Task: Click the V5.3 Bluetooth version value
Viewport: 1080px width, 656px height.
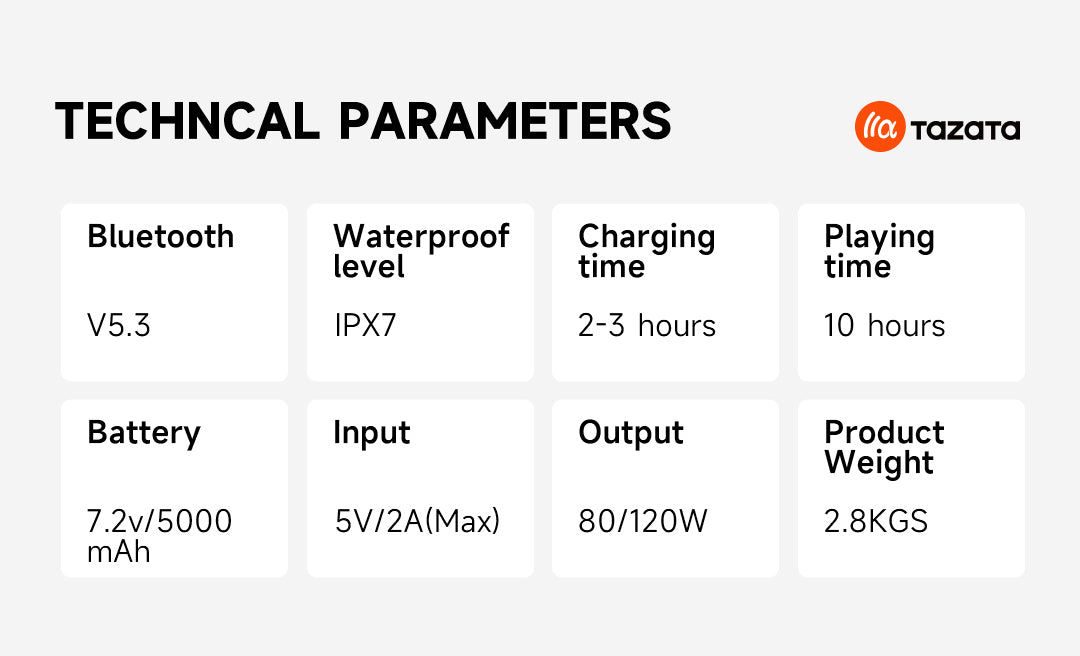Action: point(119,326)
